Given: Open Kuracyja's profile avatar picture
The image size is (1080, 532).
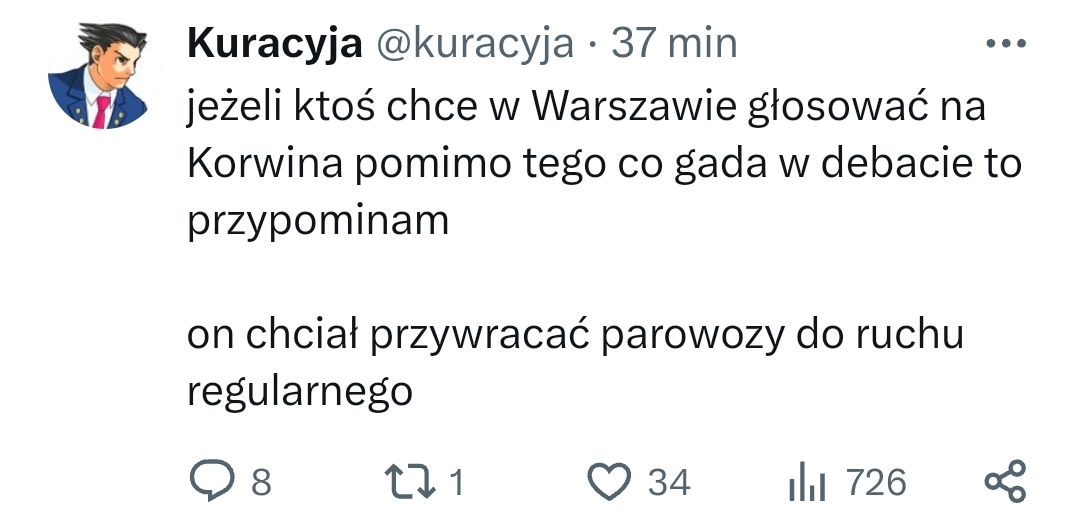Looking at the screenshot, I should pos(97,76).
